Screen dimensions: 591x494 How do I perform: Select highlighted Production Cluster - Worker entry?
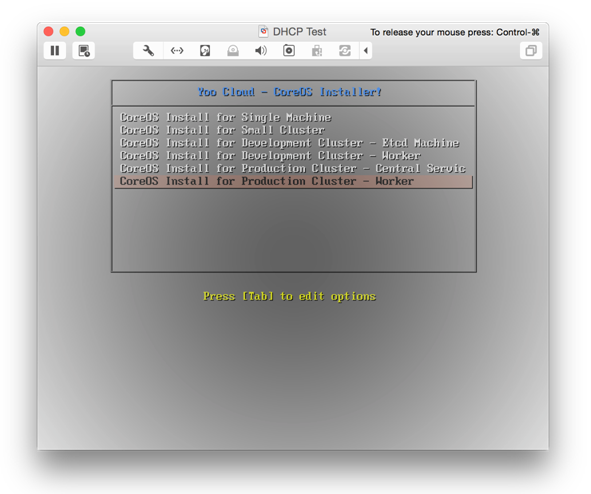click(294, 181)
